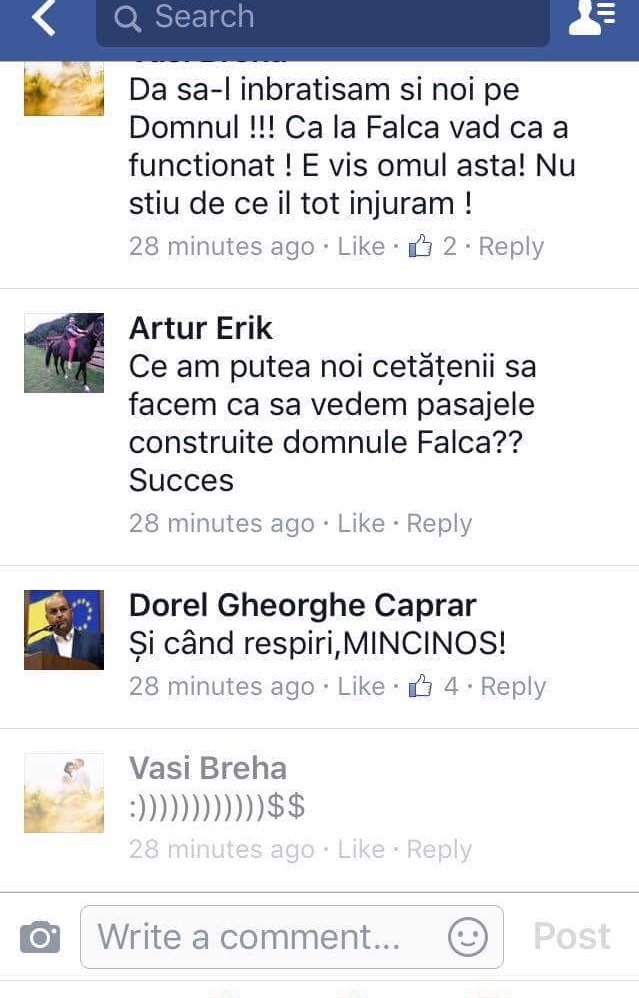Click the Write a comment box
Screen dimensions: 639x998
coord(291,937)
